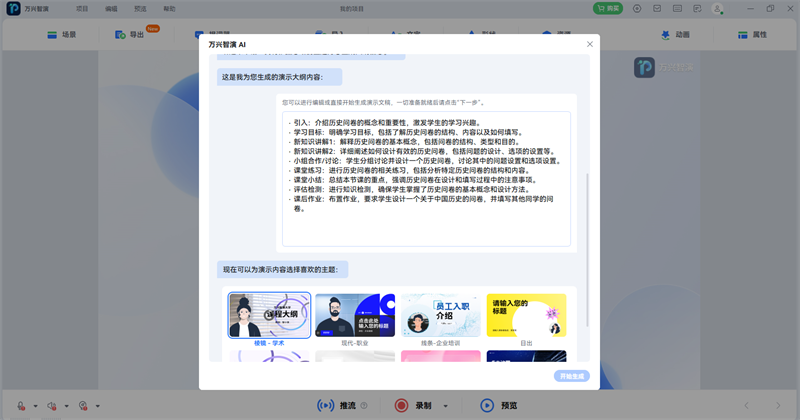Open the 项目 menu
The image size is (800, 420).
(82, 8)
